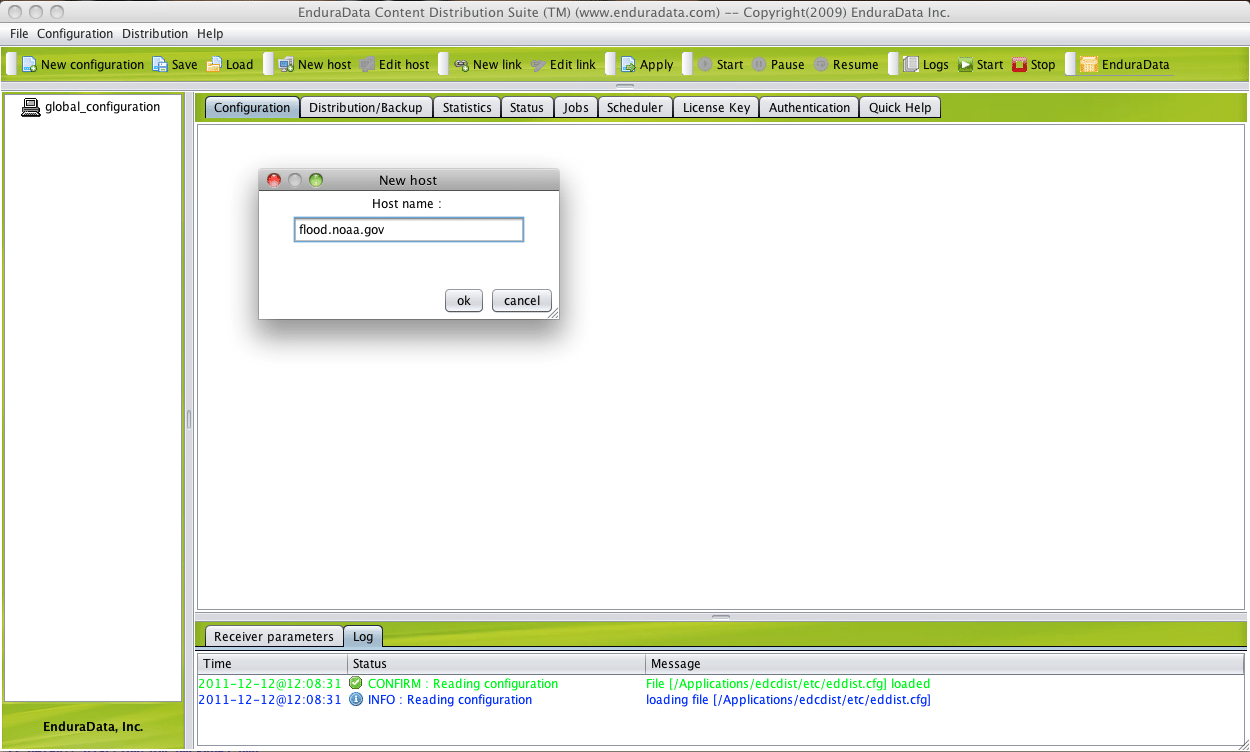Click the Status column header
The width and height of the screenshot is (1250, 752).
[x=497, y=663]
